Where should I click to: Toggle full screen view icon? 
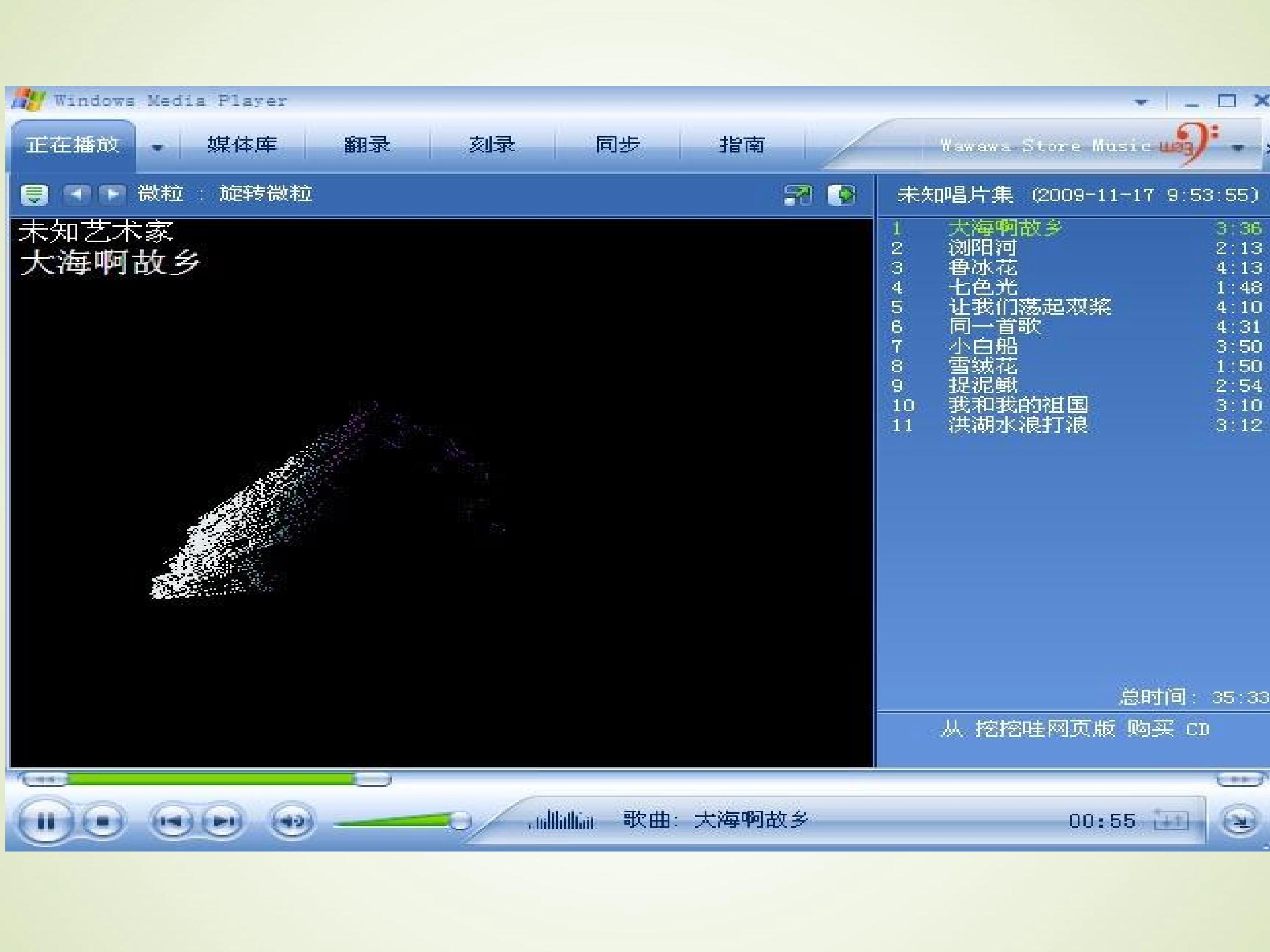click(x=798, y=194)
